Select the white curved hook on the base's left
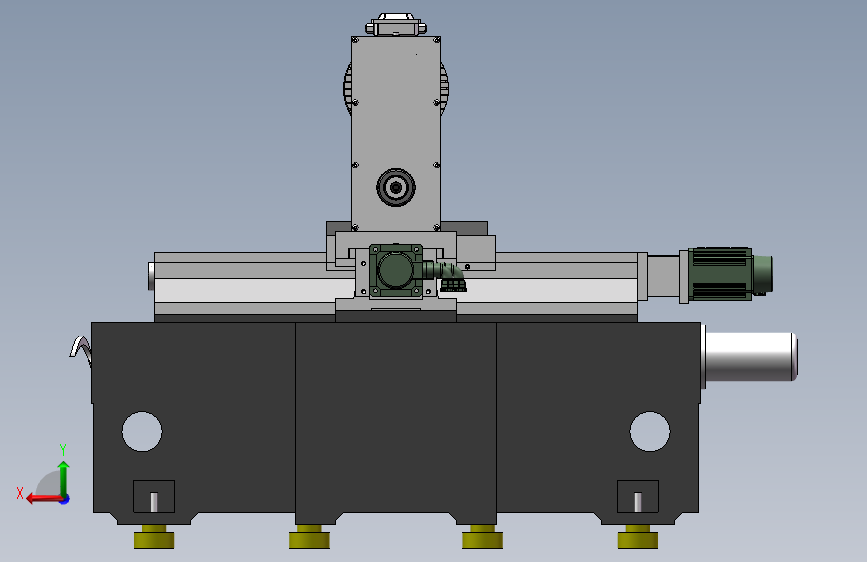The image size is (867, 562). click(81, 350)
